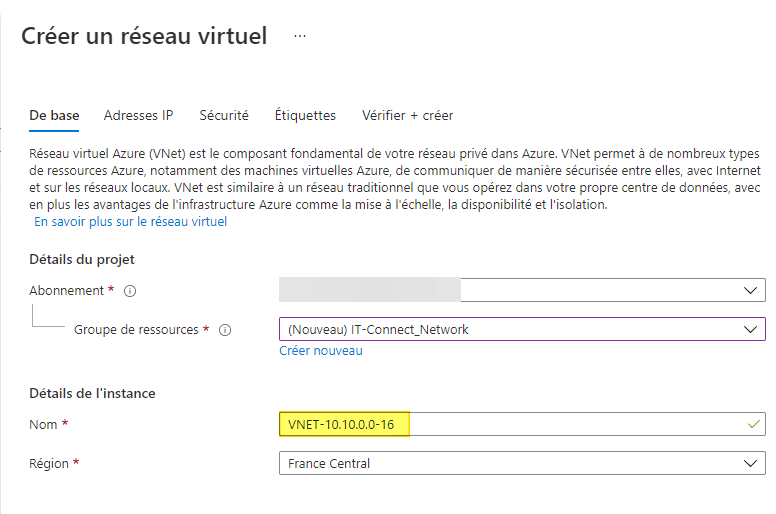Open the more options ellipsis beside the title
The image size is (776, 514).
click(x=300, y=36)
